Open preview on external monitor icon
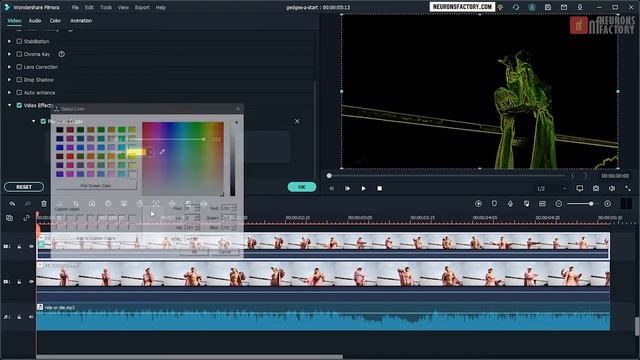Screen dimensions: 640x360 [580, 188]
